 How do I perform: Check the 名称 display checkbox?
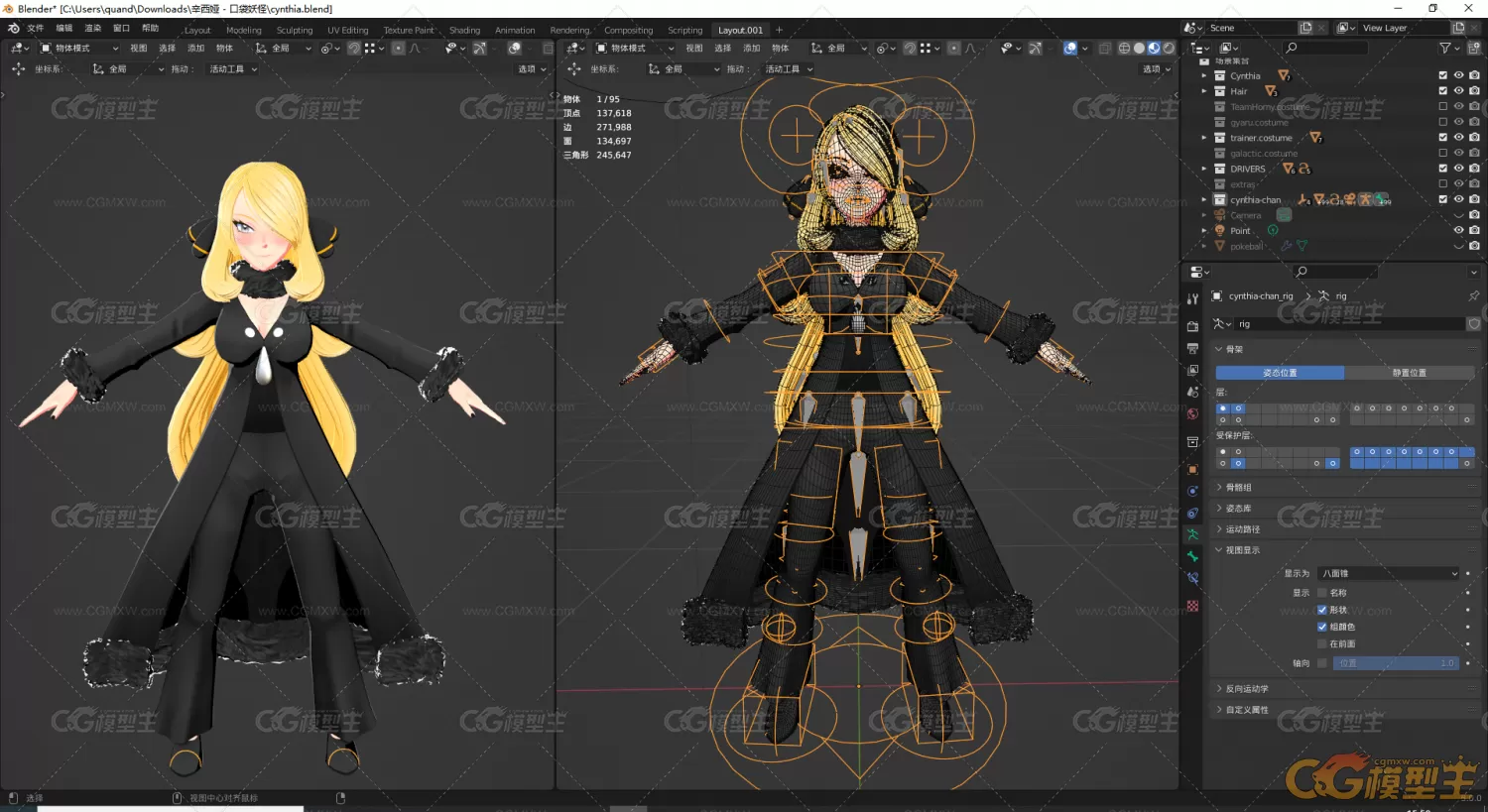click(1321, 593)
